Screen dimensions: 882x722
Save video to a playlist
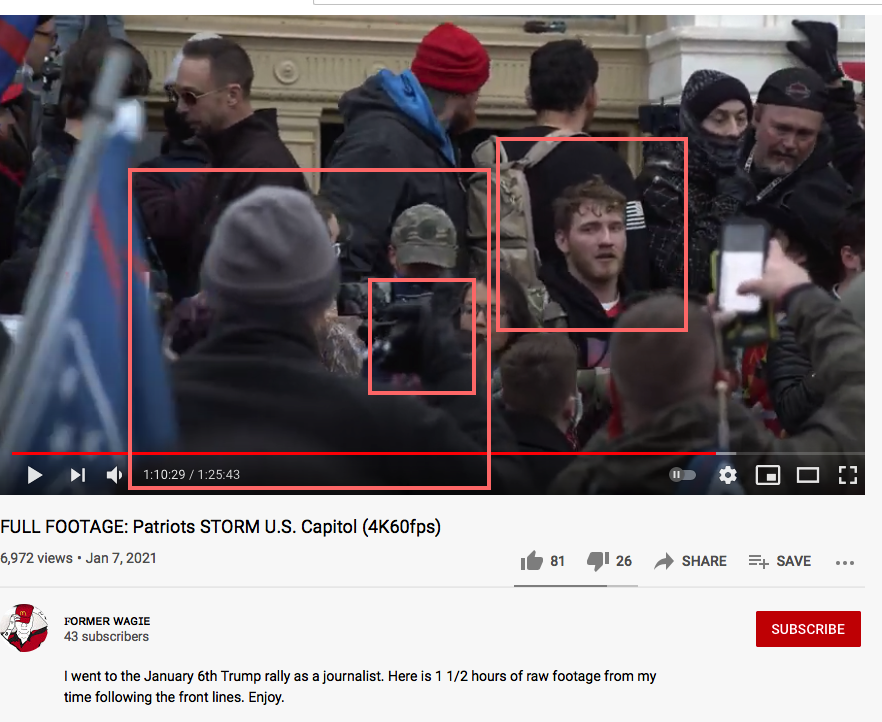click(780, 561)
